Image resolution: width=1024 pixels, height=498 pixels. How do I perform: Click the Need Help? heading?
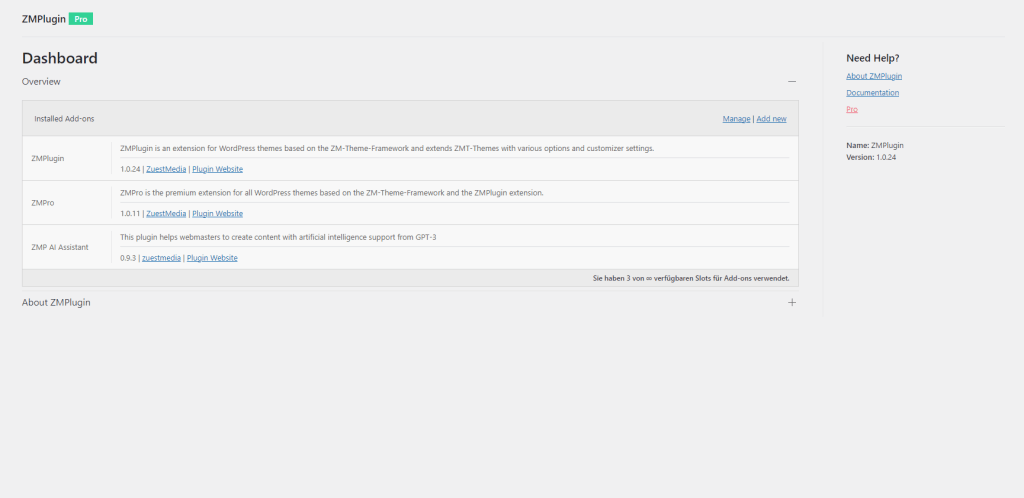pyautogui.click(x=872, y=58)
